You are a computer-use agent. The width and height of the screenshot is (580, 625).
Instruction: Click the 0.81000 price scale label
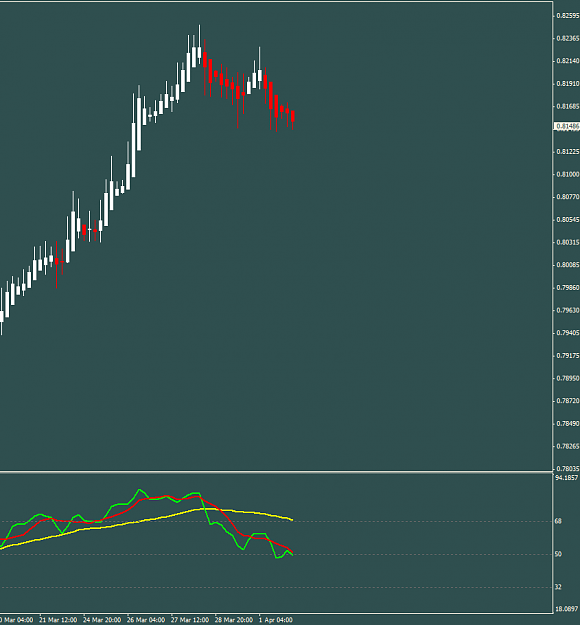(x=568, y=174)
